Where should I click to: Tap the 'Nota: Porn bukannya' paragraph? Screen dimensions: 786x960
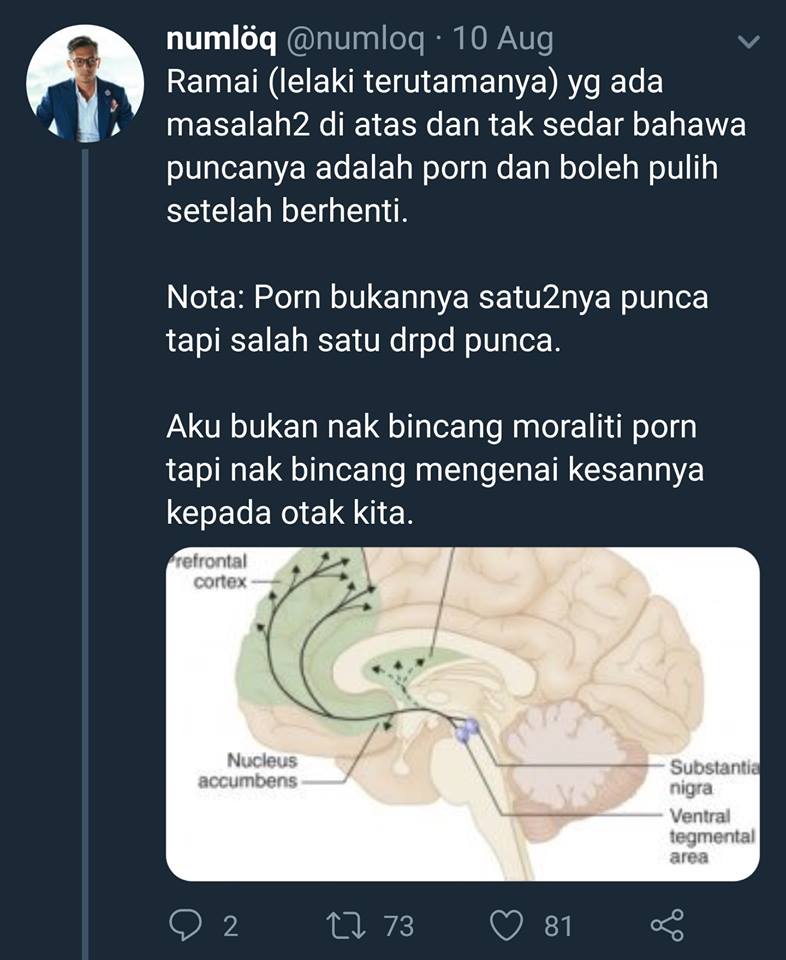[x=437, y=319]
